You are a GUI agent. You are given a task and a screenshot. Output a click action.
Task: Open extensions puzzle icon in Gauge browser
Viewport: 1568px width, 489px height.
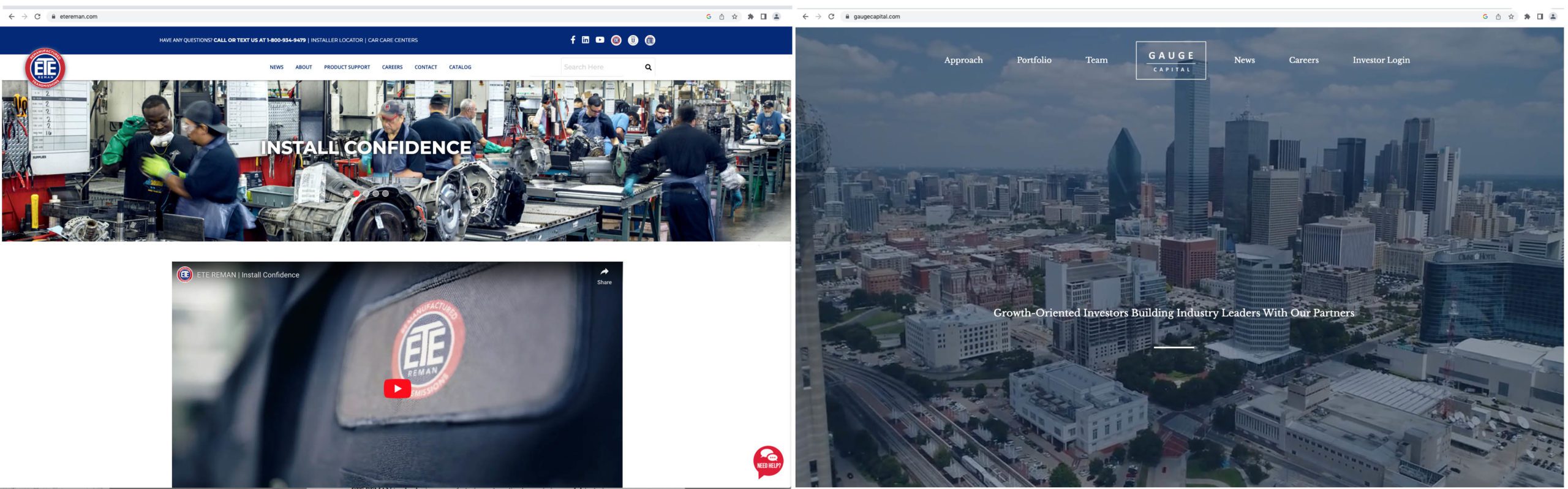1527,17
